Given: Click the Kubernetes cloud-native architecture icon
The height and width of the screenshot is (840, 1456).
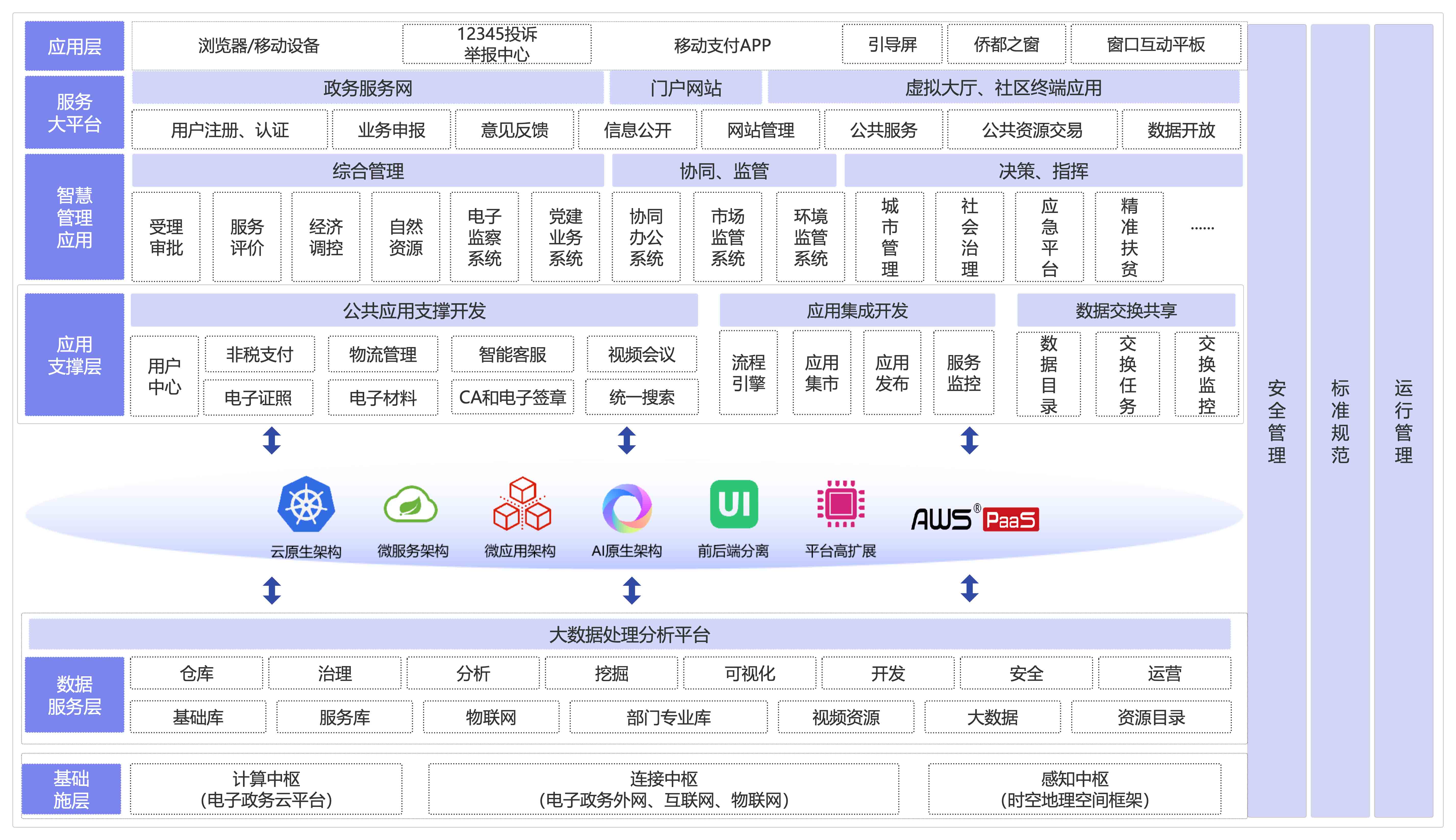Looking at the screenshot, I should point(306,504).
